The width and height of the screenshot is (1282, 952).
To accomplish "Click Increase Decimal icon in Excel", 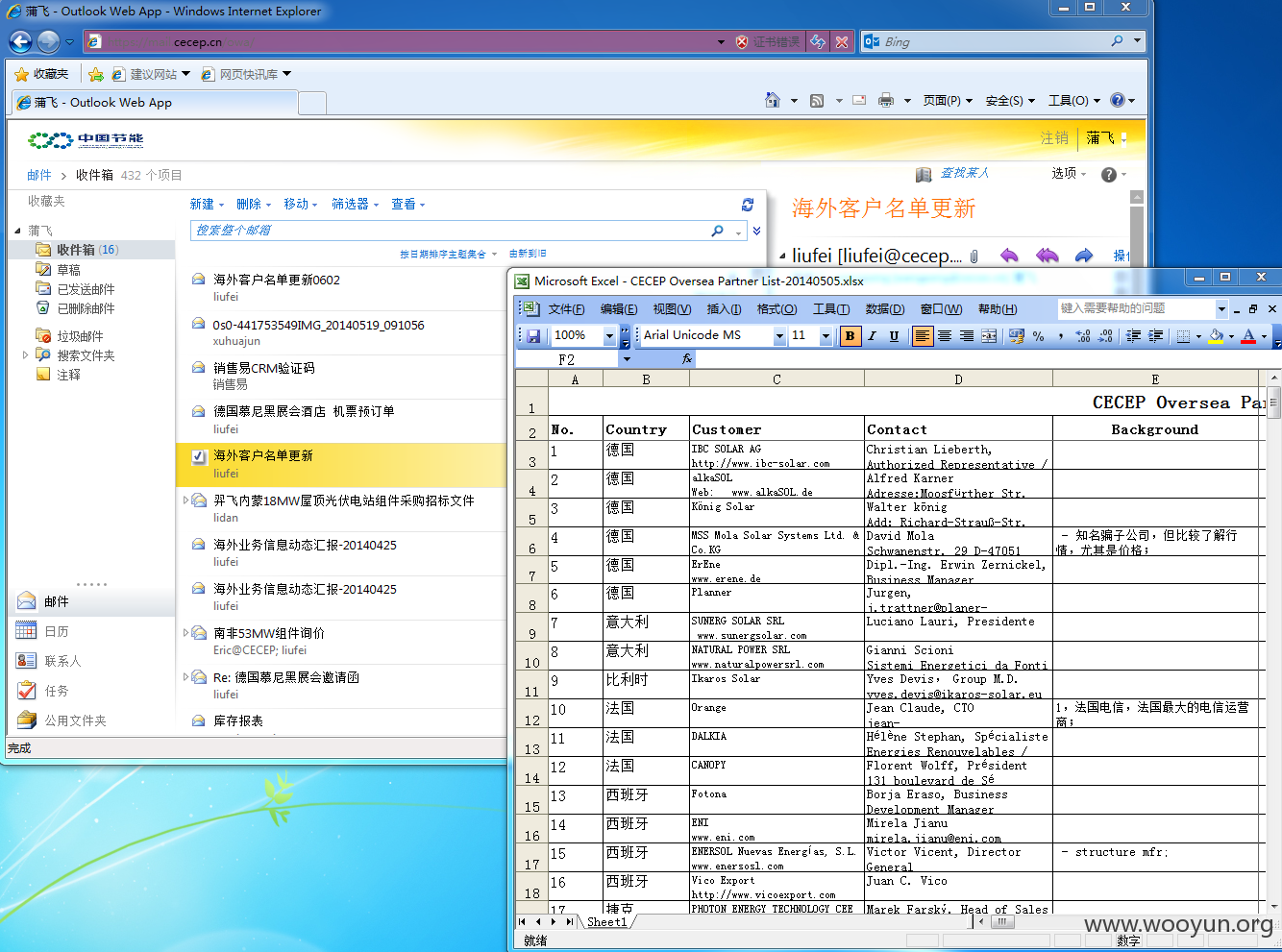I will (1083, 335).
